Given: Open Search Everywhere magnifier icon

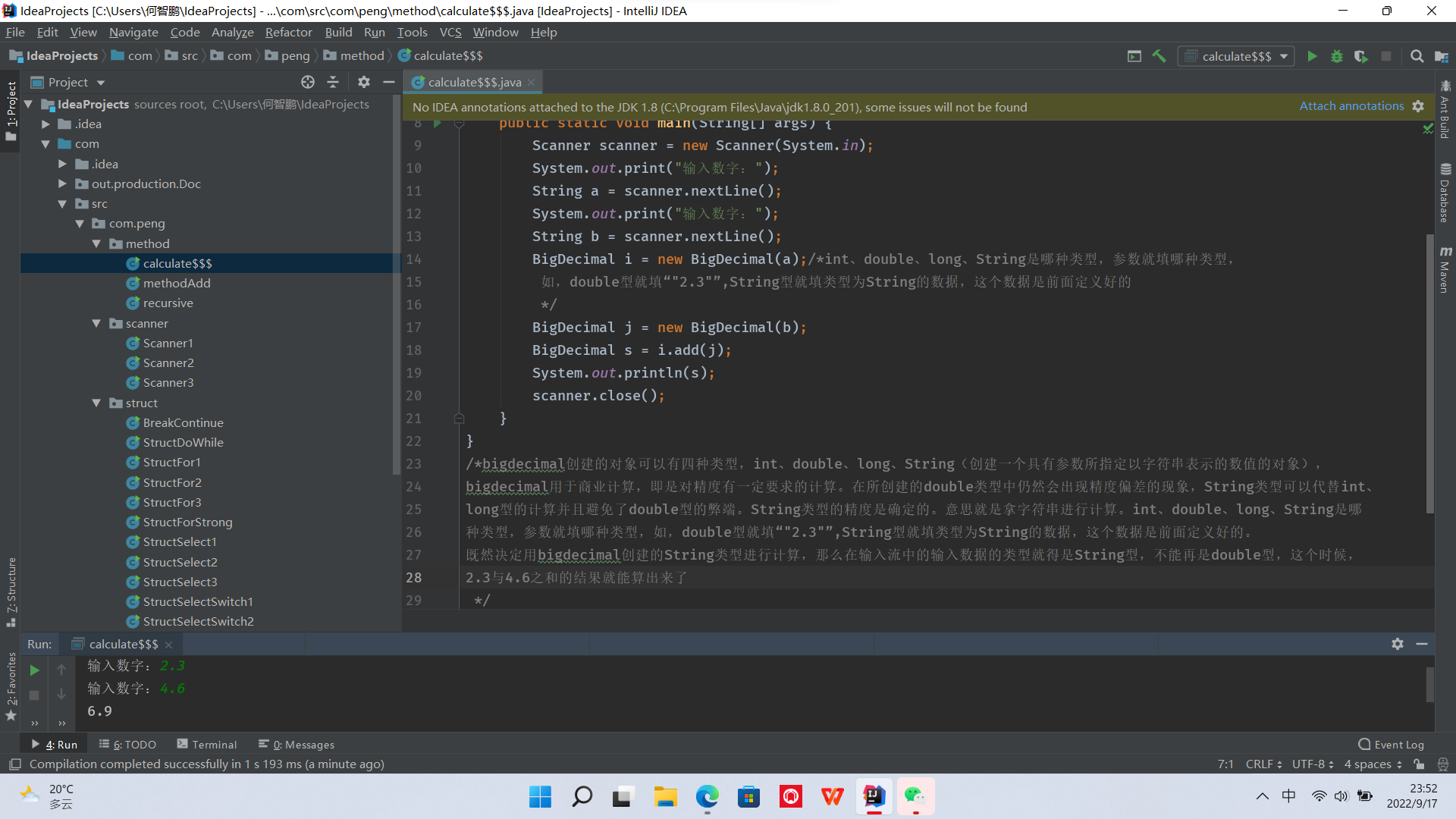Looking at the screenshot, I should pos(1417,56).
